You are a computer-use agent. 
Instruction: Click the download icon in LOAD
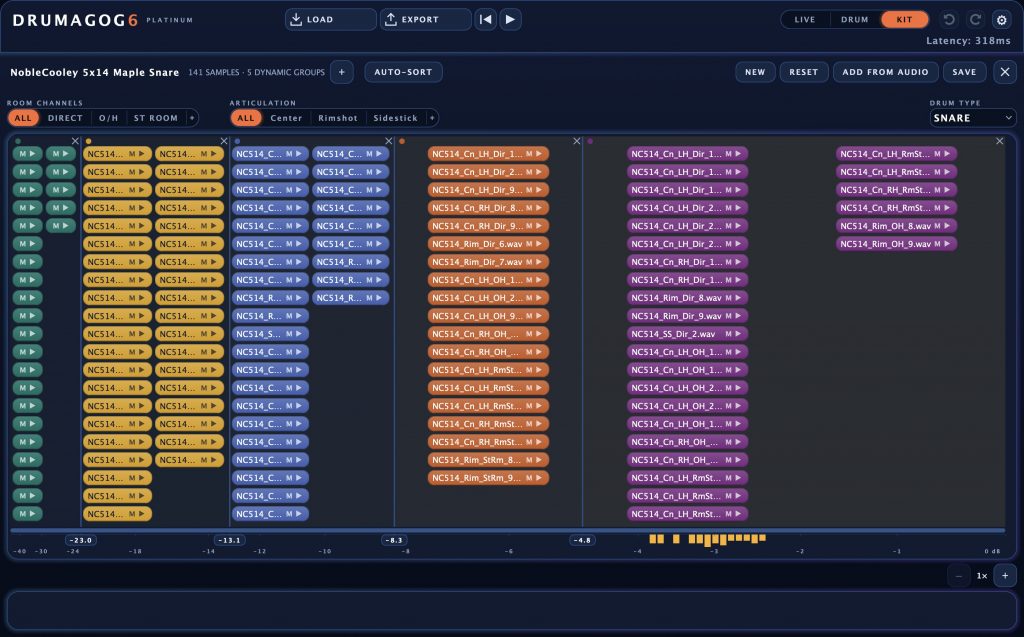click(296, 20)
